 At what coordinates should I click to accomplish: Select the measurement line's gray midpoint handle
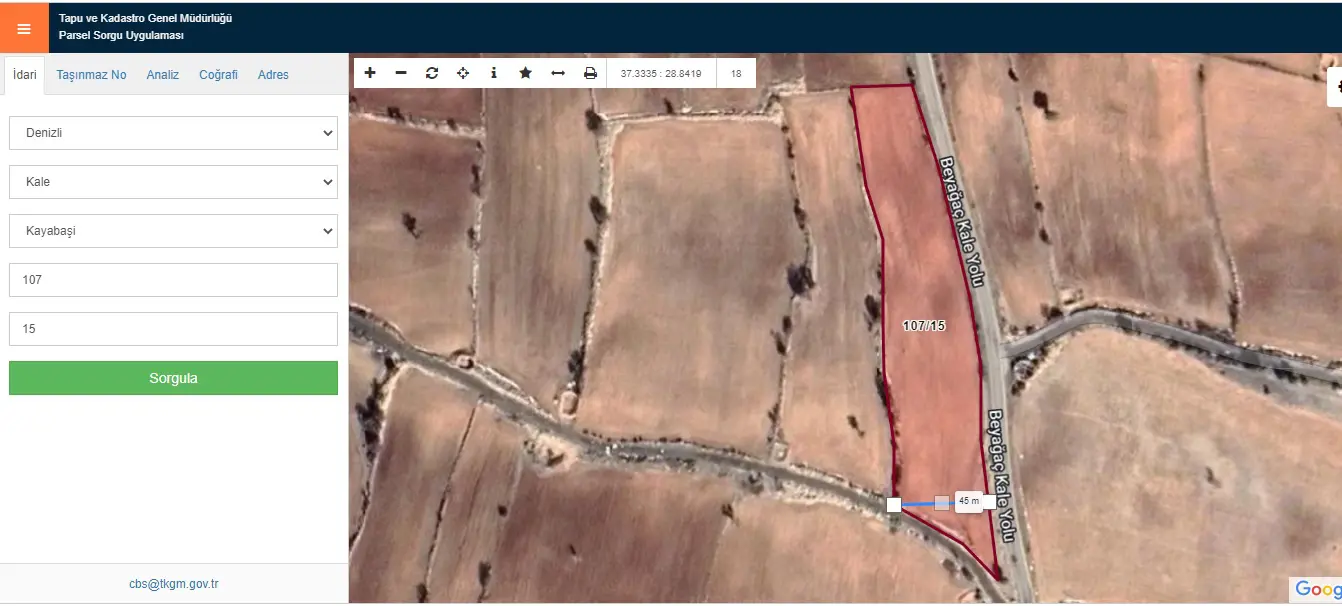pos(941,503)
